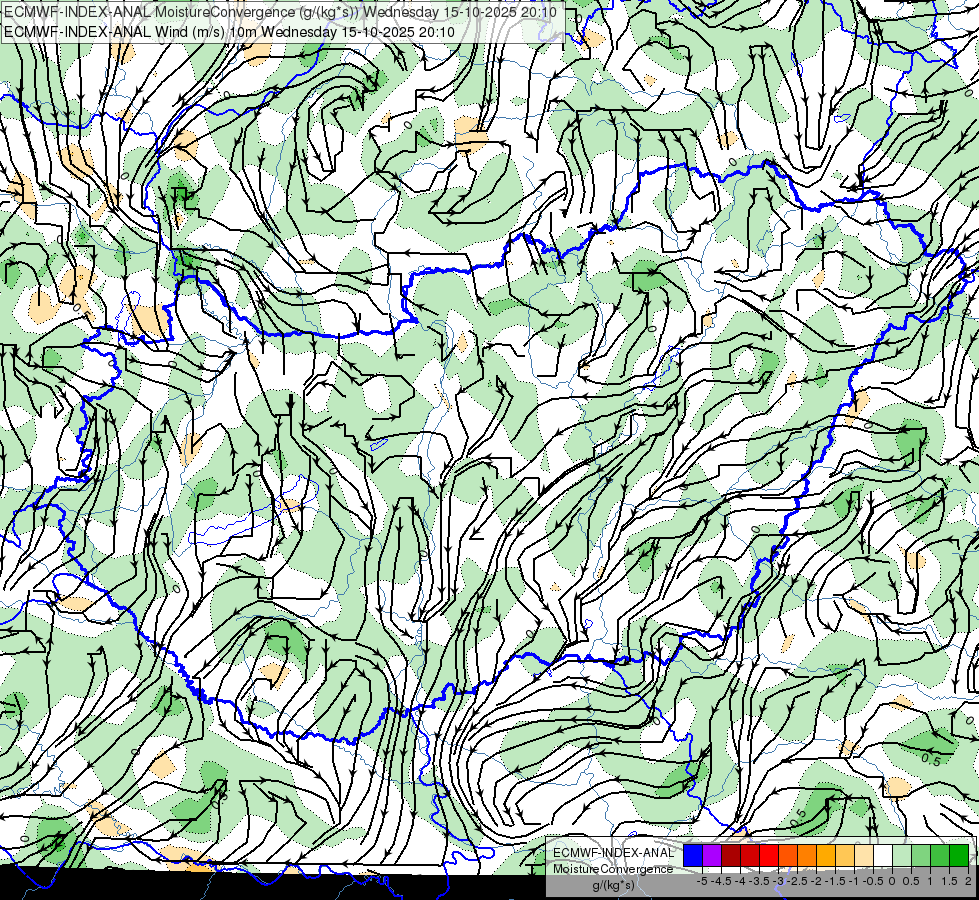Click the white legend color swatch
This screenshot has width=979, height=900.
pyautogui.click(x=883, y=855)
